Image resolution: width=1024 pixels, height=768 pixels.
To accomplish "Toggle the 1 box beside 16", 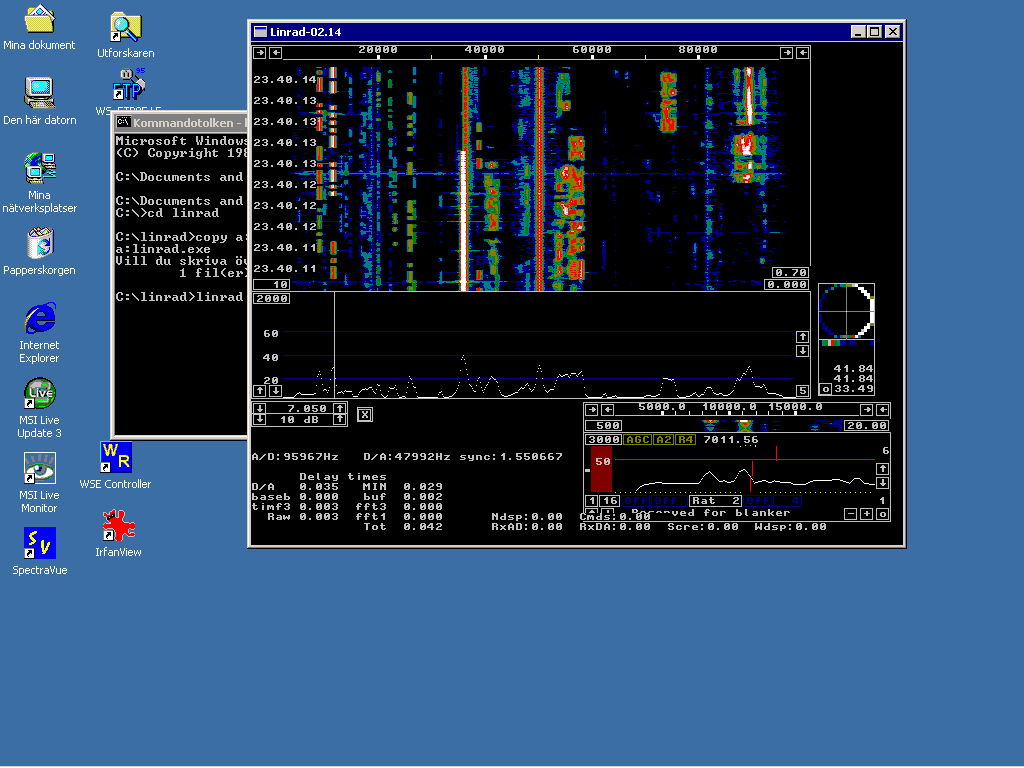I will [x=592, y=501].
